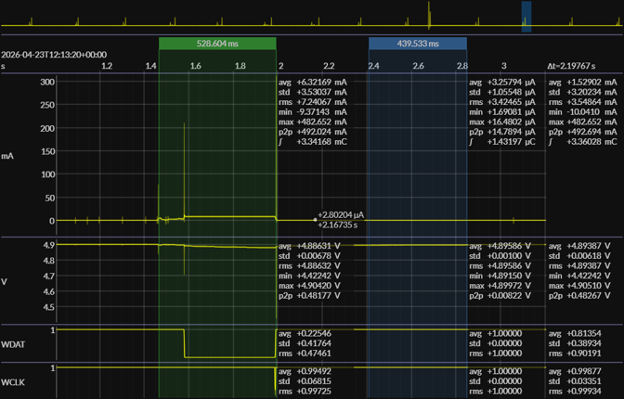The height and width of the screenshot is (400, 624).
Task: Click the tallest spike in the overview waveform
Action: tap(429, 14)
